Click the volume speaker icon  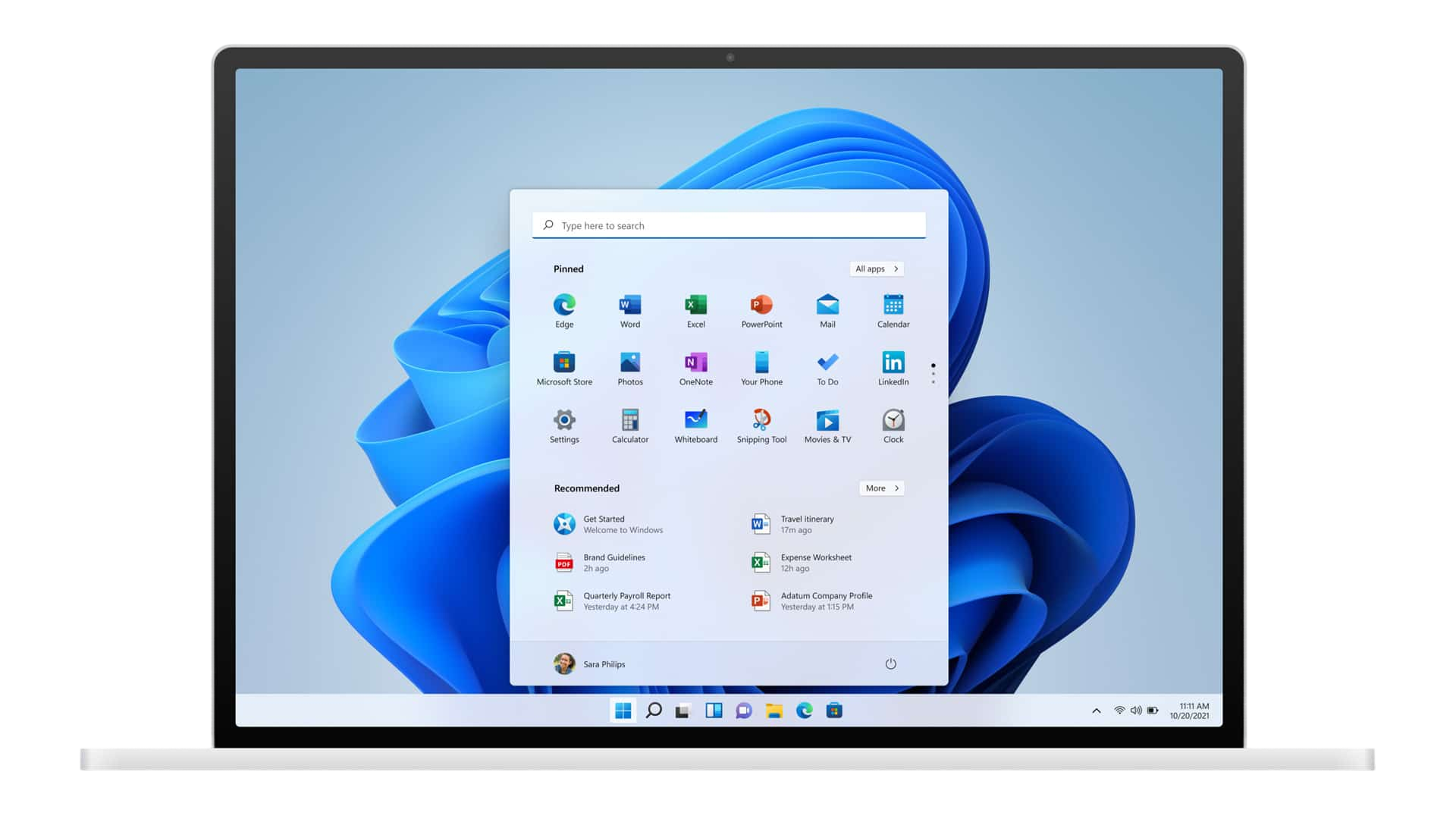(1136, 711)
